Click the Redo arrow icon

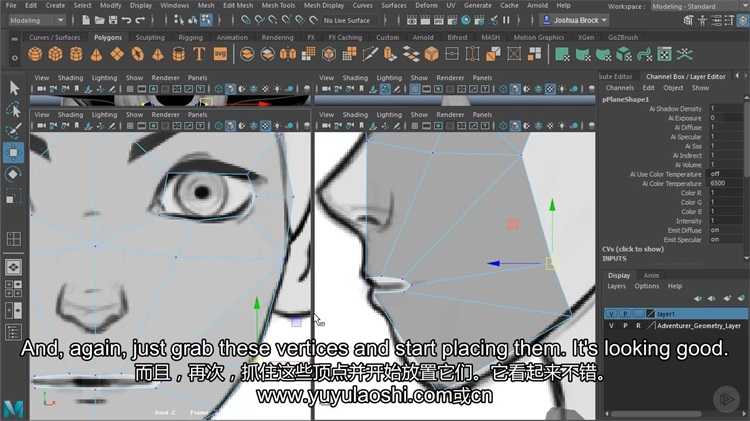click(140, 20)
